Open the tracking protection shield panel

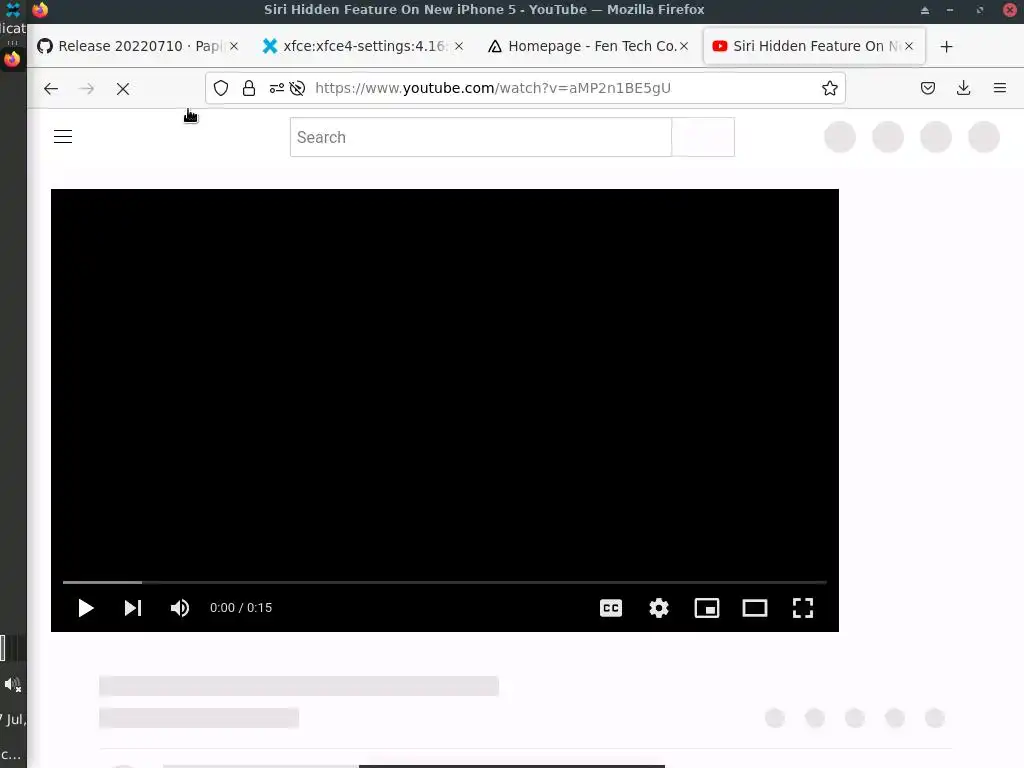221,88
